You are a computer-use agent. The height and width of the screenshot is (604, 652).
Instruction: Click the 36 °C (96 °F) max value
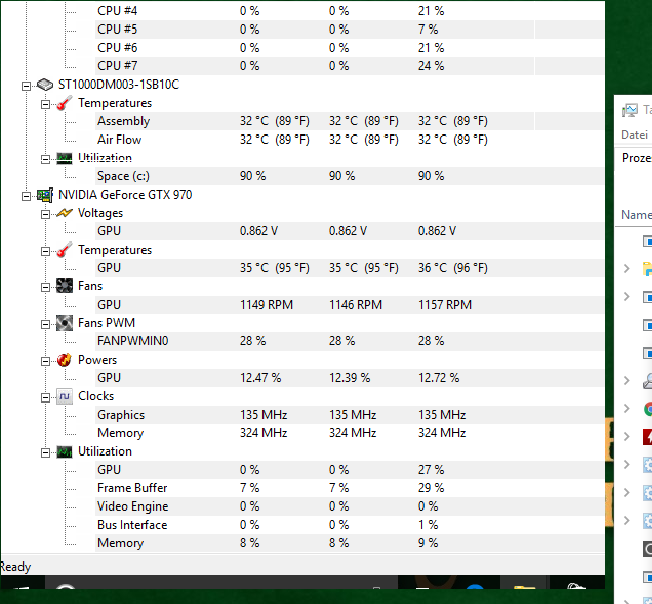coord(453,268)
